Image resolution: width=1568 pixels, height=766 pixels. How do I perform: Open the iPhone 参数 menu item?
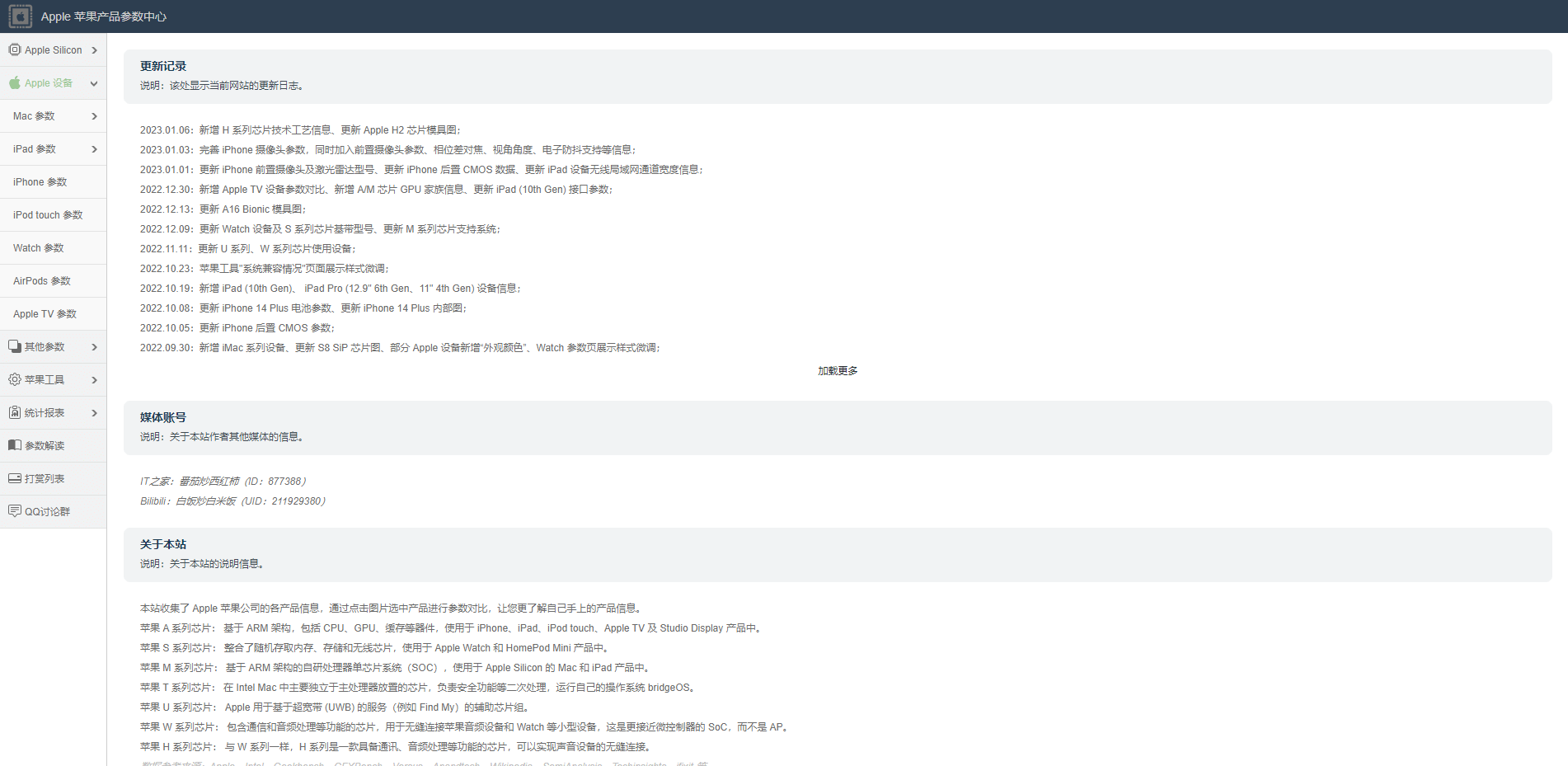tap(40, 182)
